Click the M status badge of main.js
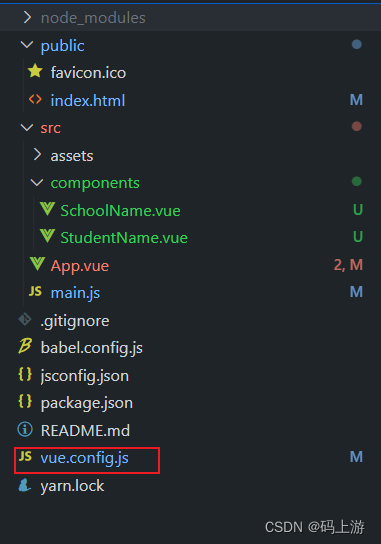 pos(356,292)
